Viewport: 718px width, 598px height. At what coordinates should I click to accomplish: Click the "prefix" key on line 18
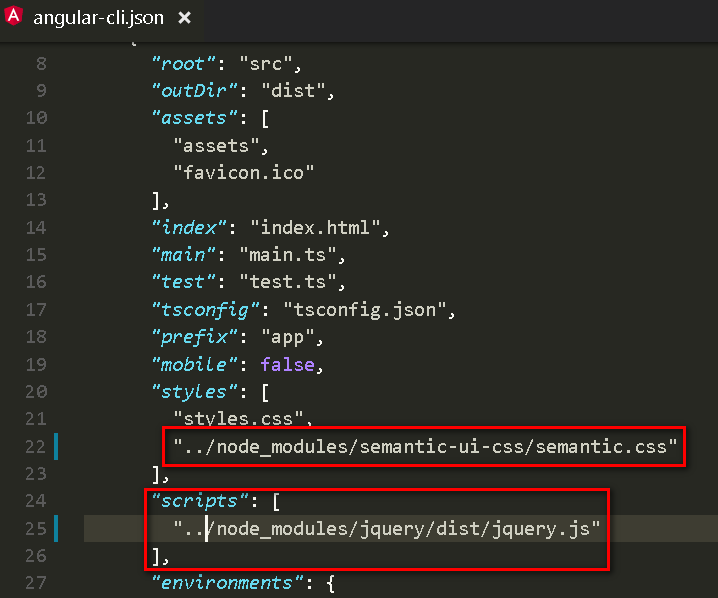(x=194, y=337)
